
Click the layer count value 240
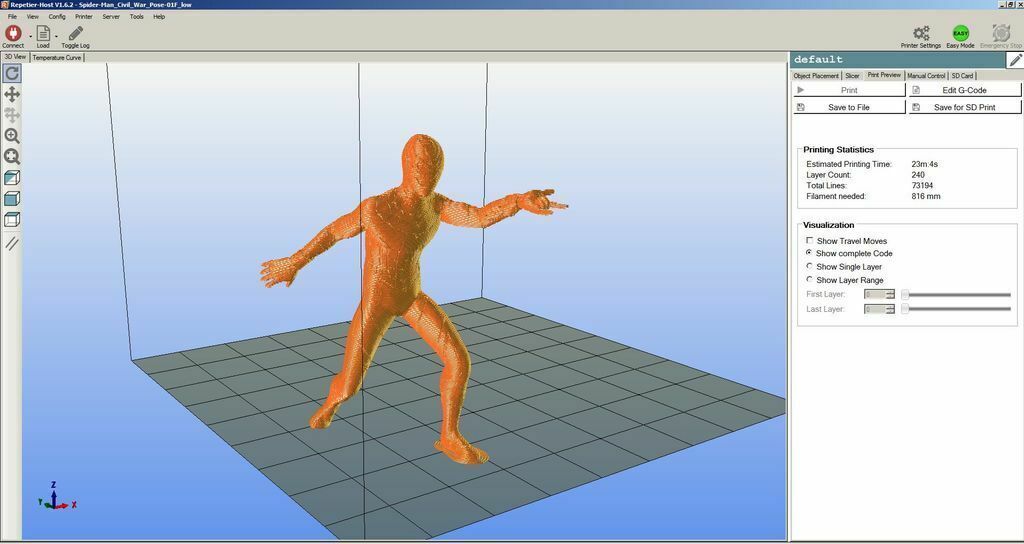click(x=918, y=175)
